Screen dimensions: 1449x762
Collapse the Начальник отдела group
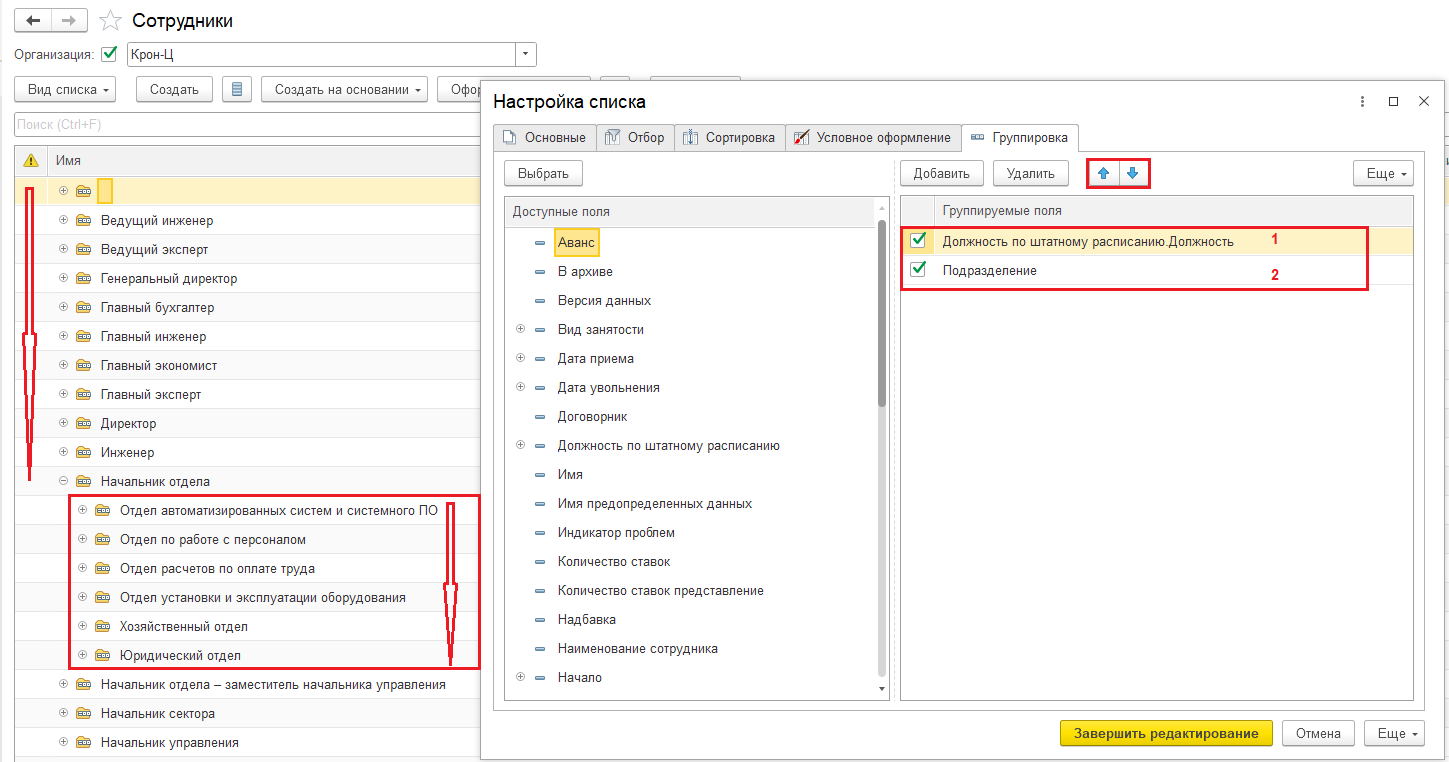(x=63, y=481)
